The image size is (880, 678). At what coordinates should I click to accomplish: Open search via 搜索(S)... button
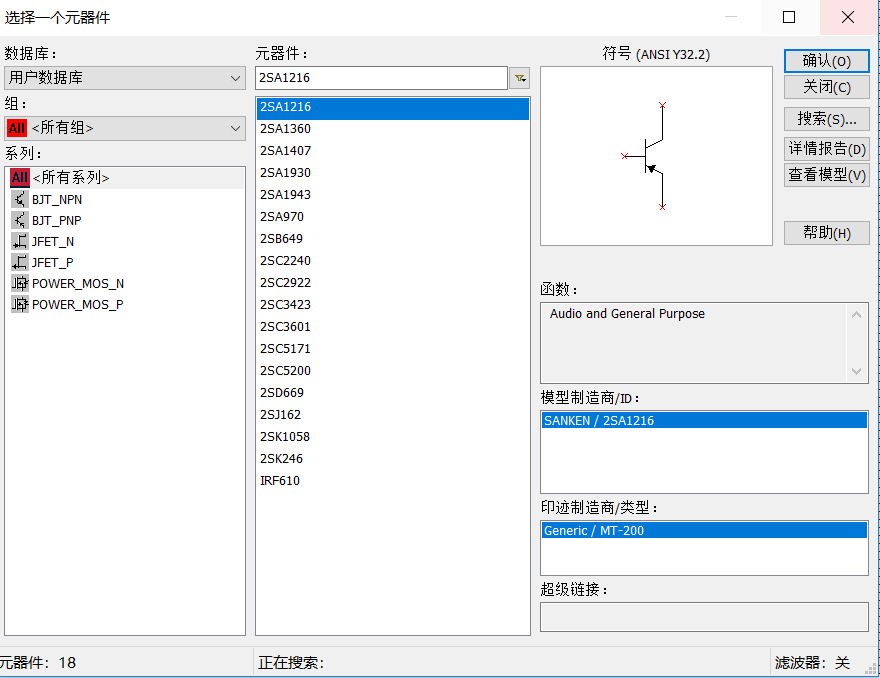pos(827,119)
